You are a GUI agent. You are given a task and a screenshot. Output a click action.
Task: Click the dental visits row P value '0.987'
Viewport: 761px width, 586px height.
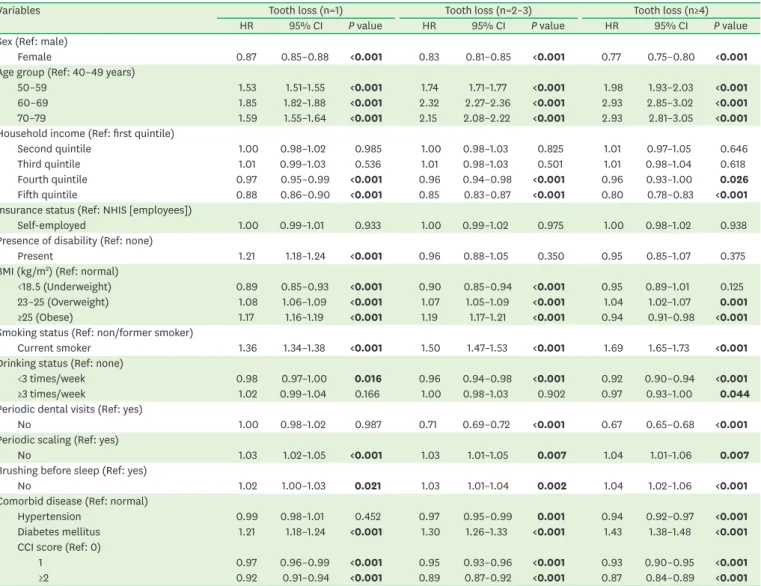tap(368, 424)
